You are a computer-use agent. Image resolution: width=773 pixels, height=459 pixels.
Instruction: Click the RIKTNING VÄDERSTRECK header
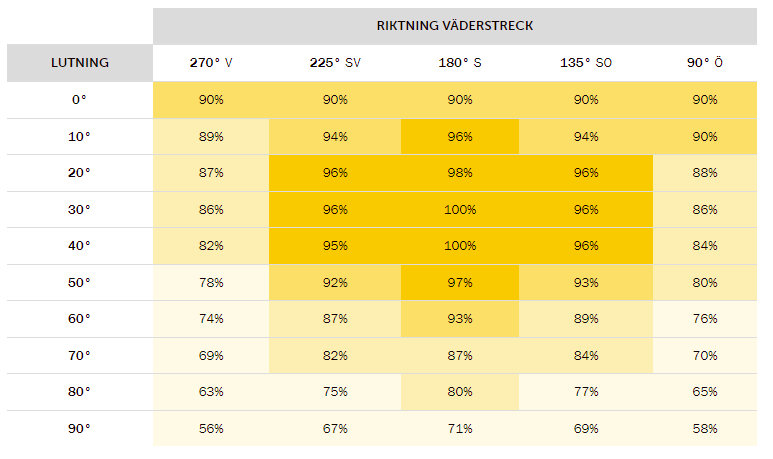click(x=455, y=26)
